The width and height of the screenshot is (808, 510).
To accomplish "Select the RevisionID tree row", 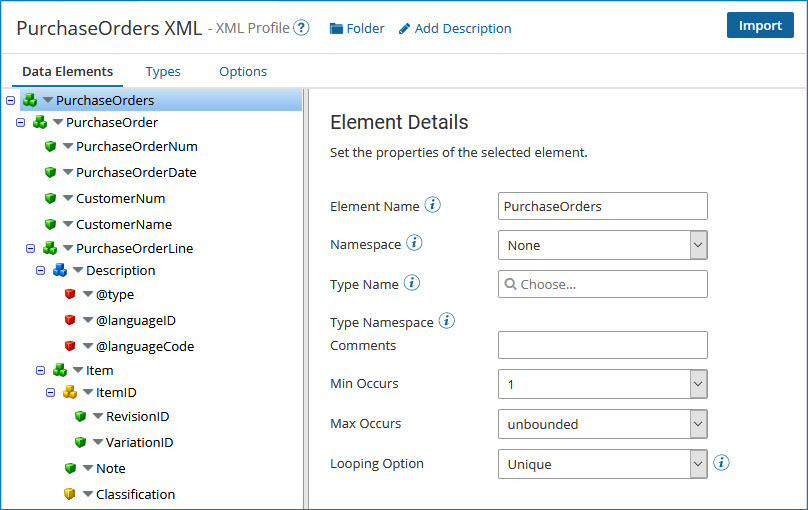I will (138, 416).
